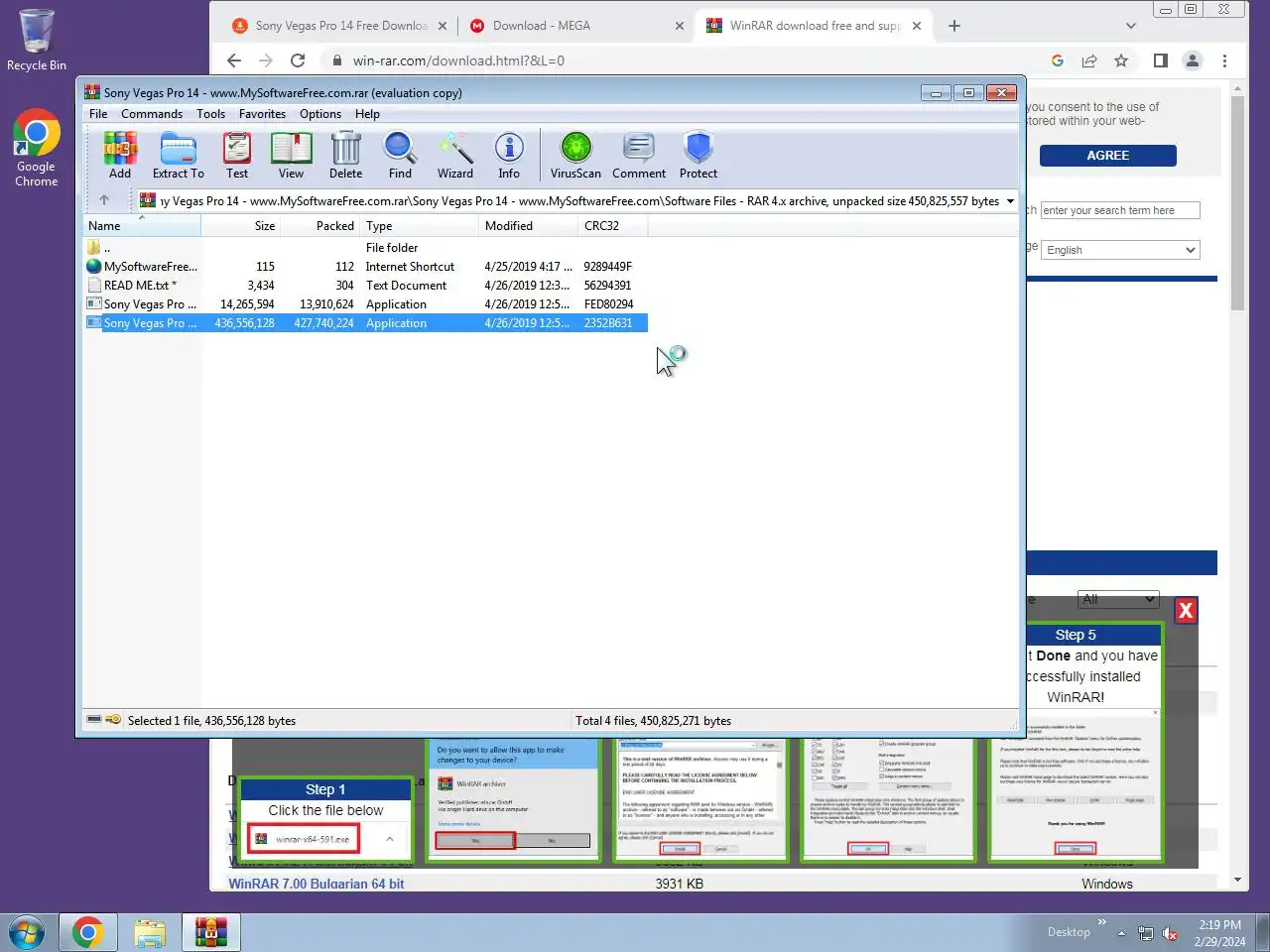Expand the WinRAR address path dropdown
This screenshot has width=1270, height=952.
click(x=1010, y=200)
